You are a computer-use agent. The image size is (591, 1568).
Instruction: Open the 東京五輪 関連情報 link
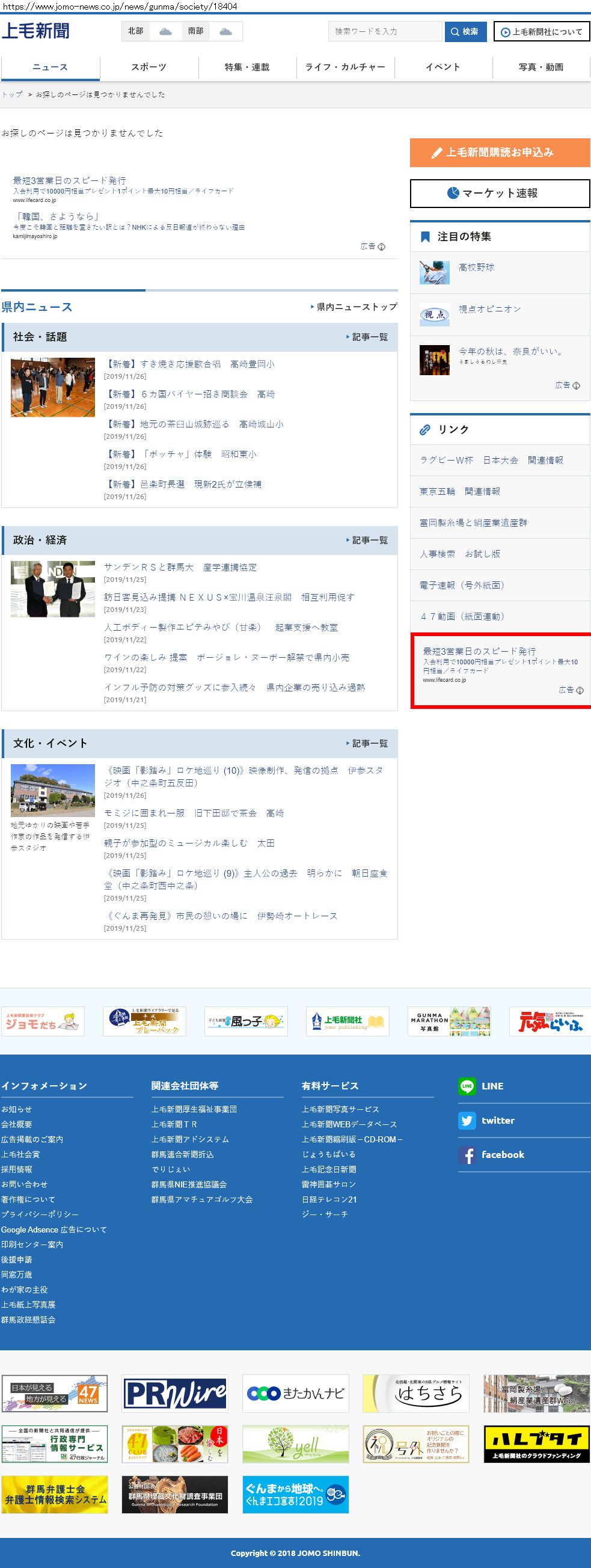459,491
